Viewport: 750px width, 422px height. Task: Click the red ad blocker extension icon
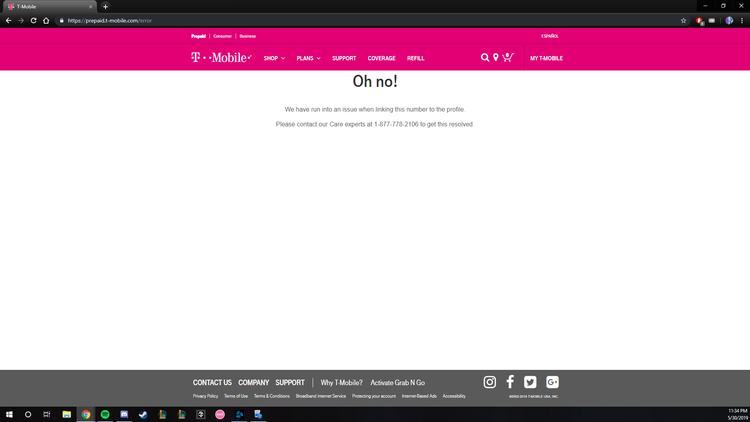point(700,21)
